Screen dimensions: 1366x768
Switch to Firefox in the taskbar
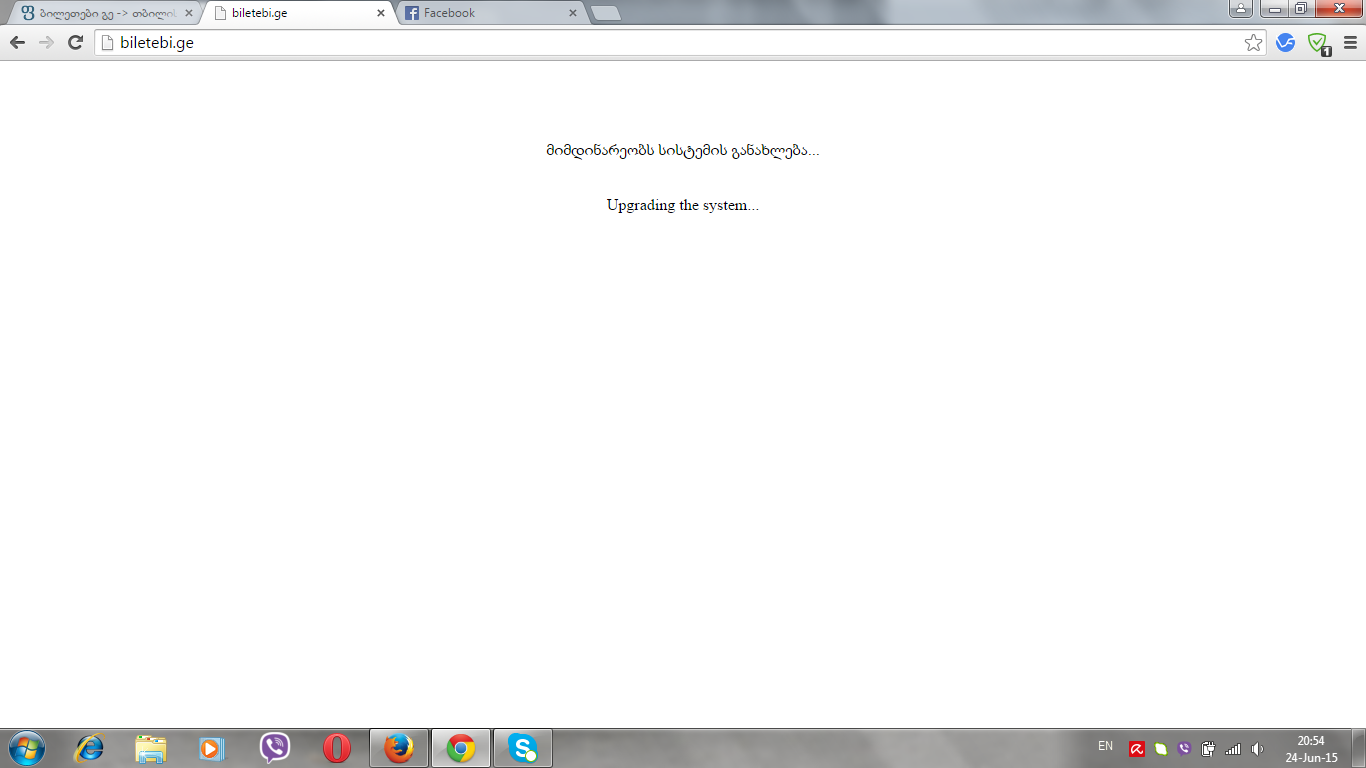pos(399,748)
